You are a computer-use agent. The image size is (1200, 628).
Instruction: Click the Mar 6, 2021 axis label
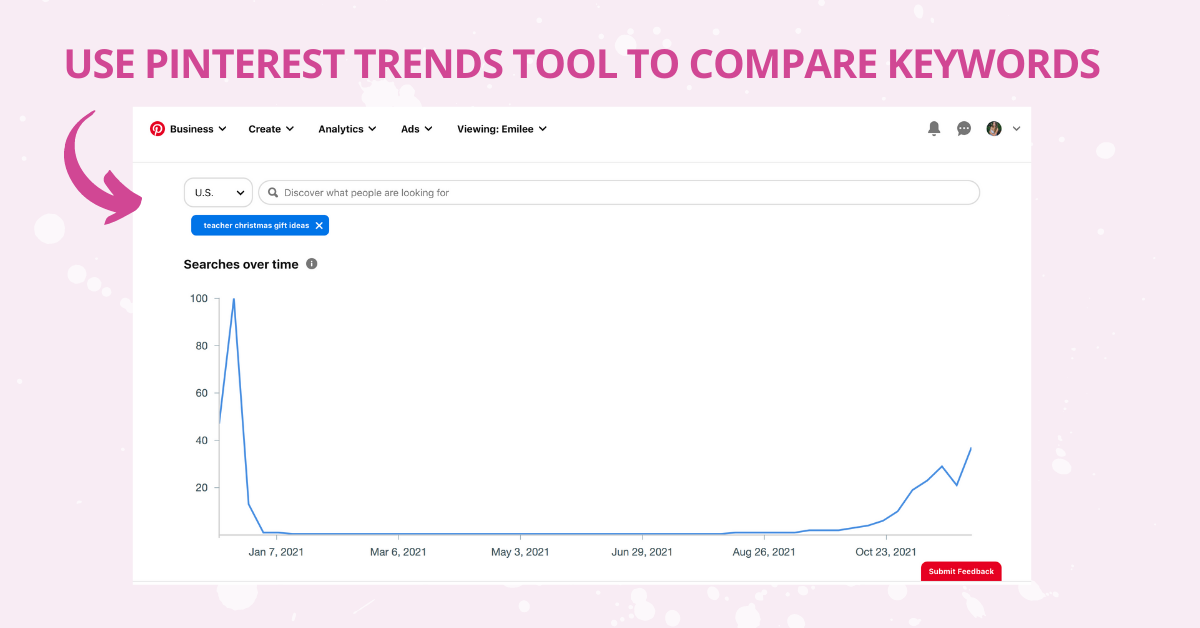coord(398,551)
